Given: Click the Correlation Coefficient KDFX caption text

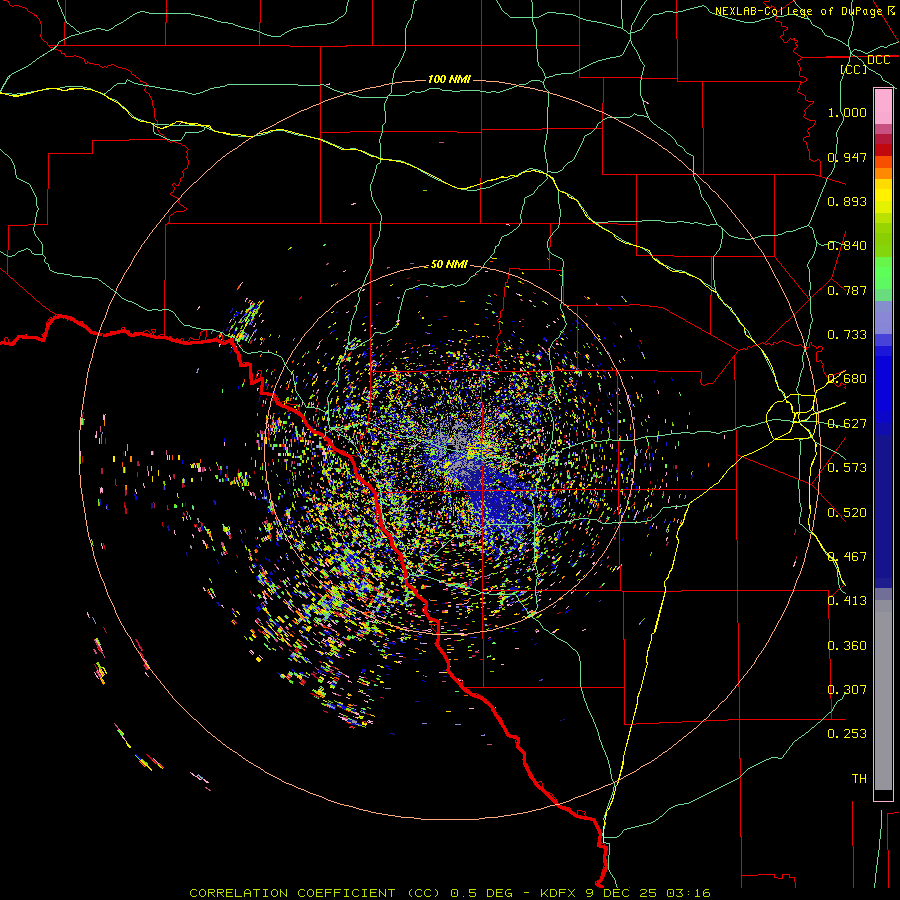Looking at the screenshot, I should 449,893.
